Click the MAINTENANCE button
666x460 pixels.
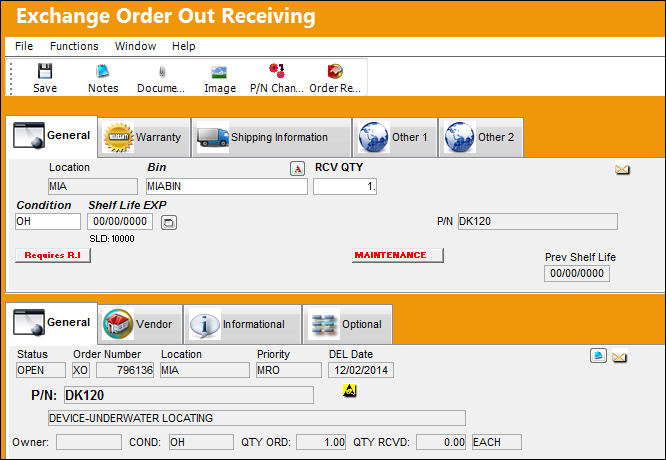(x=398, y=255)
